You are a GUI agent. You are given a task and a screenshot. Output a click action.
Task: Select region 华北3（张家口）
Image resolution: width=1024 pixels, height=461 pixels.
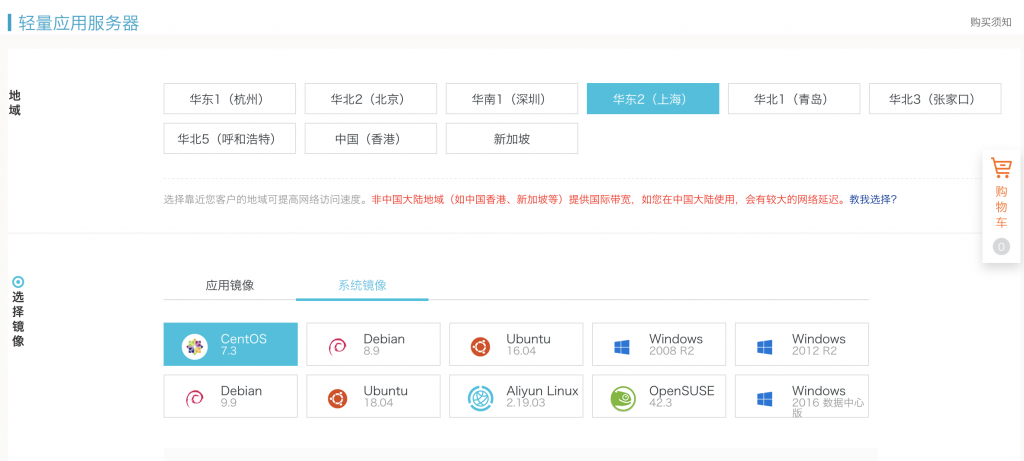coord(935,99)
